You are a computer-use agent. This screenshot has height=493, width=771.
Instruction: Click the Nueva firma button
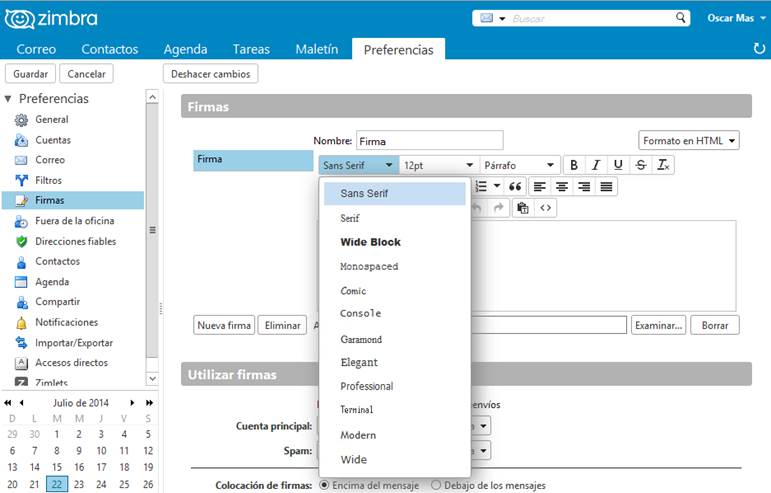[x=224, y=325]
